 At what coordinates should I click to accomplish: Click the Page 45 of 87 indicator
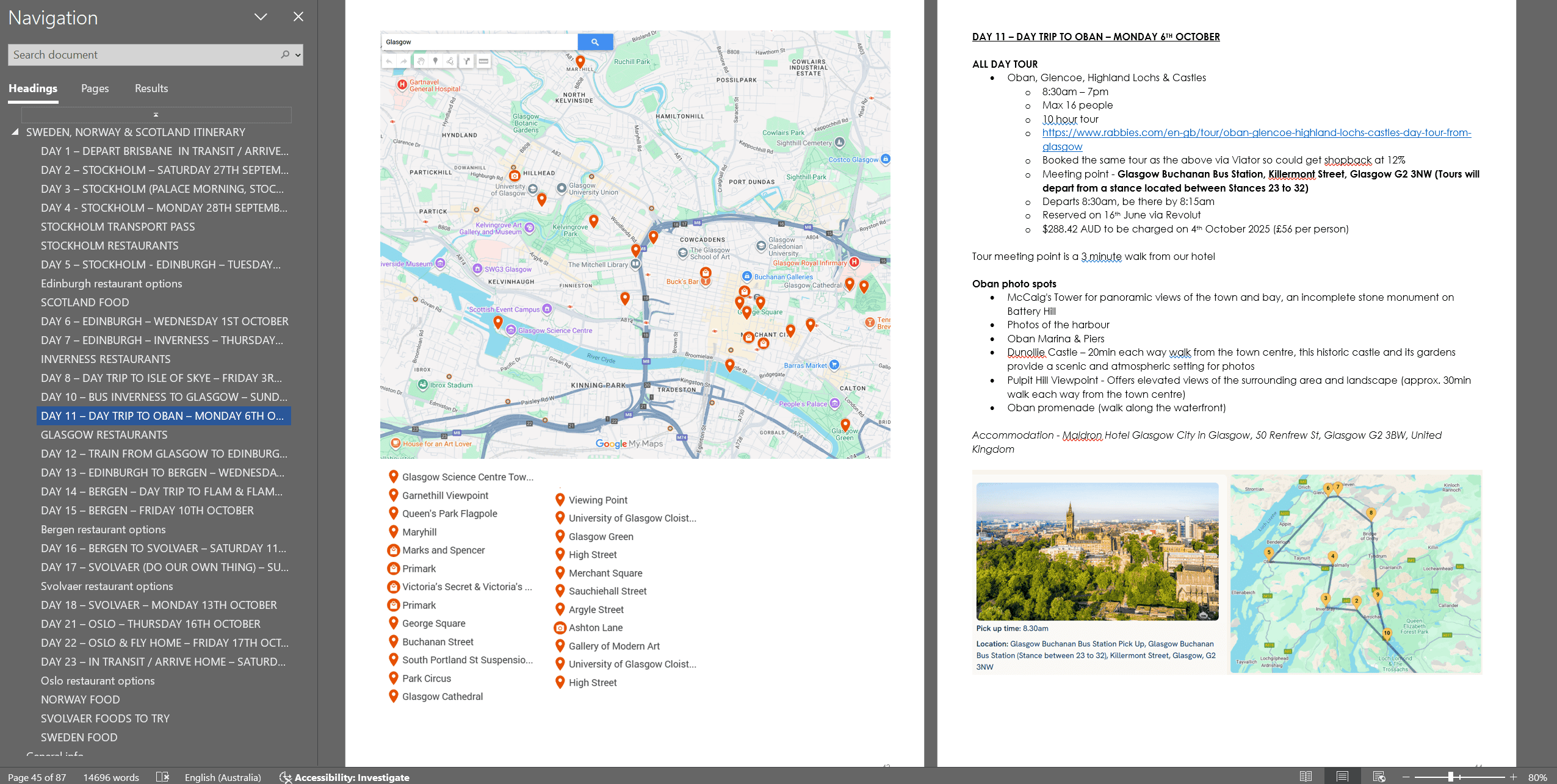(37, 777)
